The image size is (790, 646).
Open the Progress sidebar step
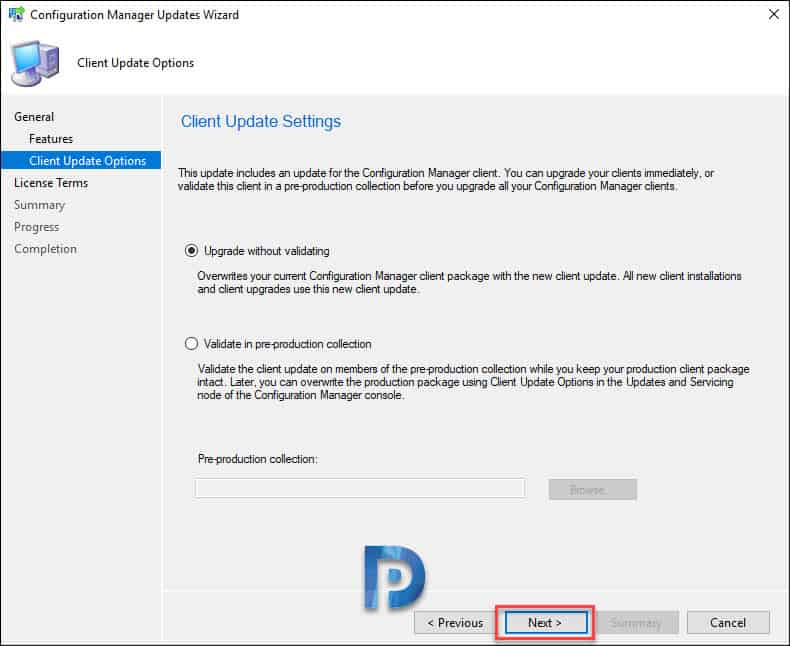point(36,227)
